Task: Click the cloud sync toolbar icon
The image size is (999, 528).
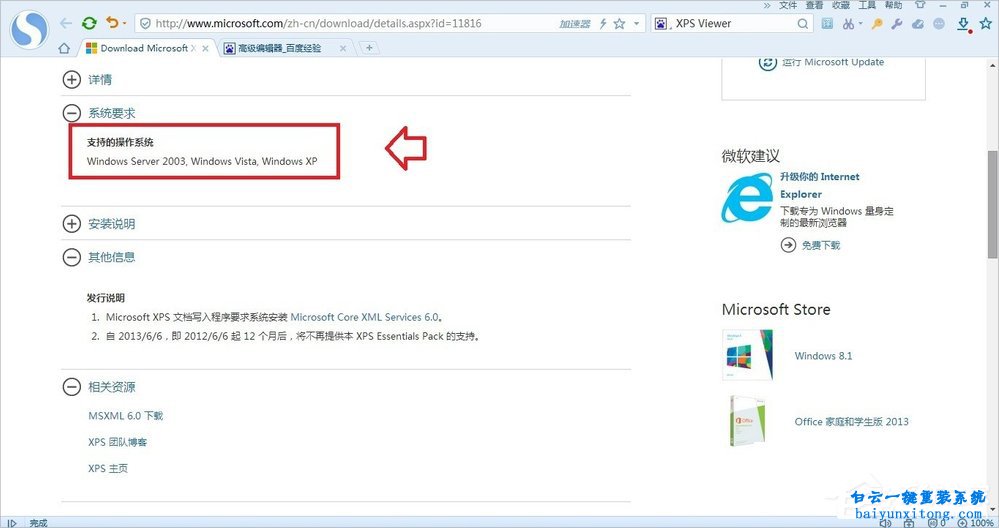Action: [x=918, y=24]
